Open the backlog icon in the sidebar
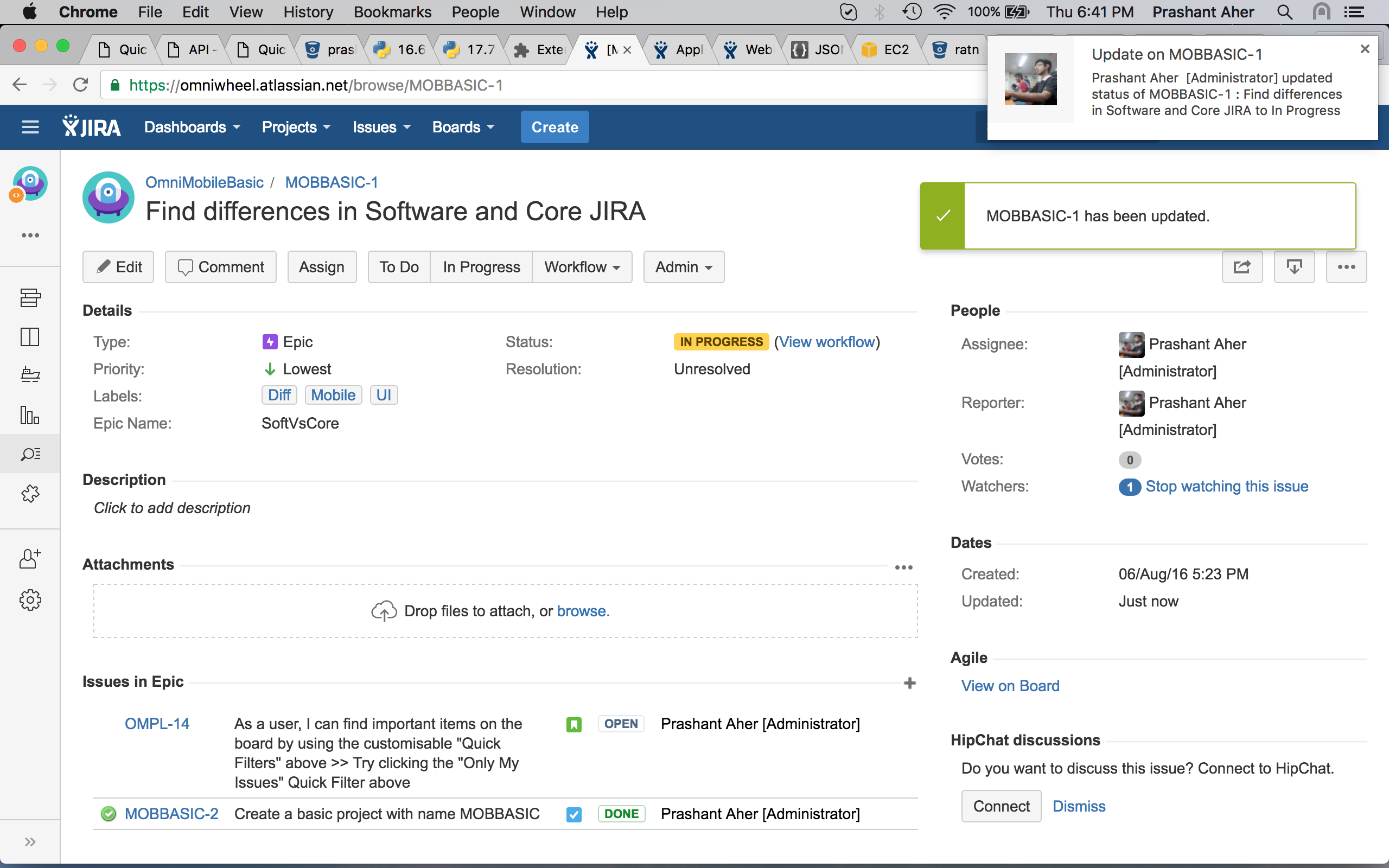This screenshot has height=868, width=1389. click(30, 297)
